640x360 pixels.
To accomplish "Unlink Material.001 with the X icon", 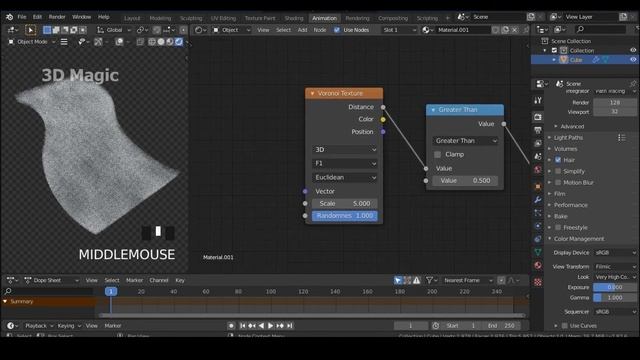I will [x=515, y=30].
